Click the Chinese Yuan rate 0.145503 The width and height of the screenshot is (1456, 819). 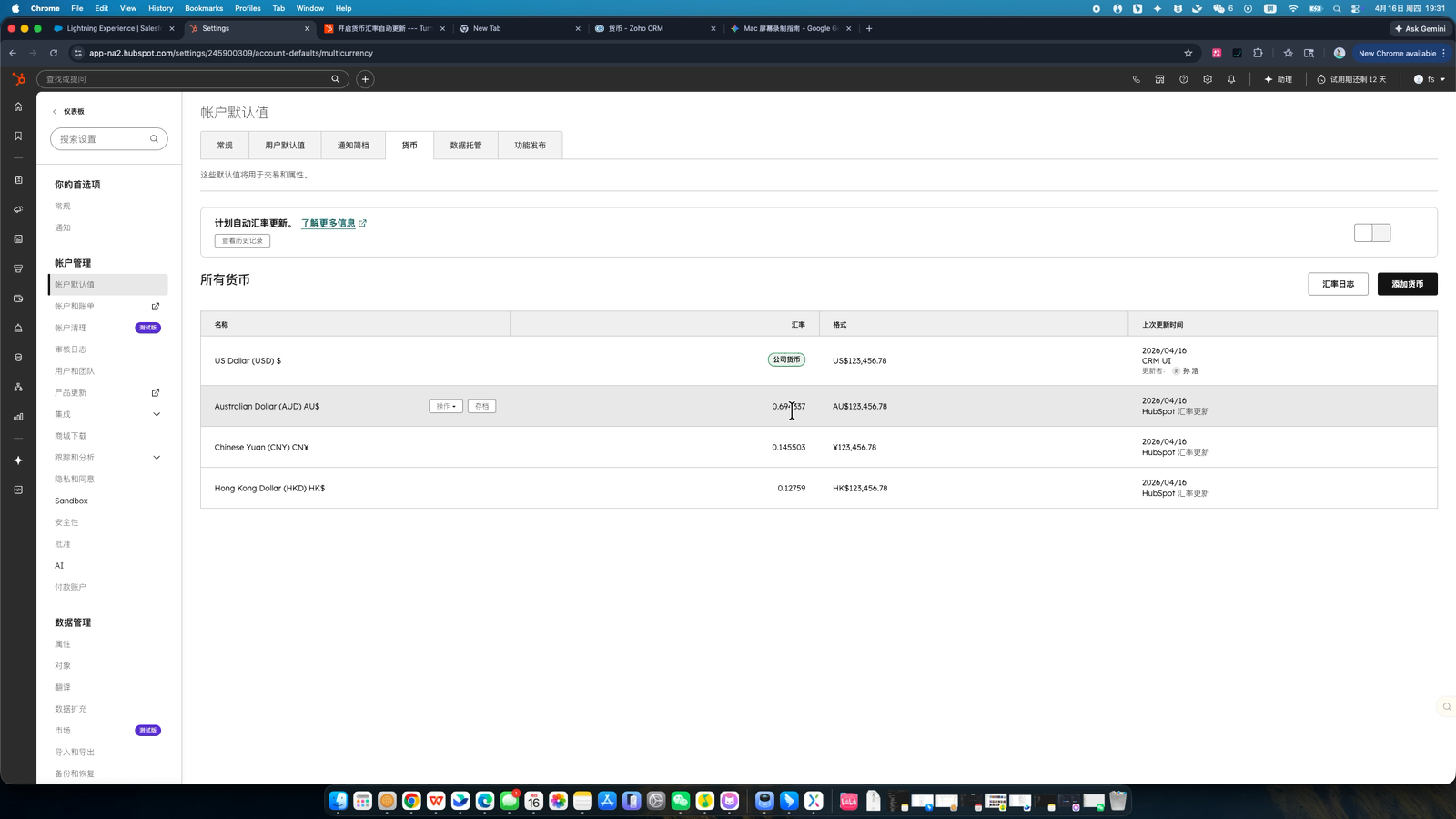(788, 447)
